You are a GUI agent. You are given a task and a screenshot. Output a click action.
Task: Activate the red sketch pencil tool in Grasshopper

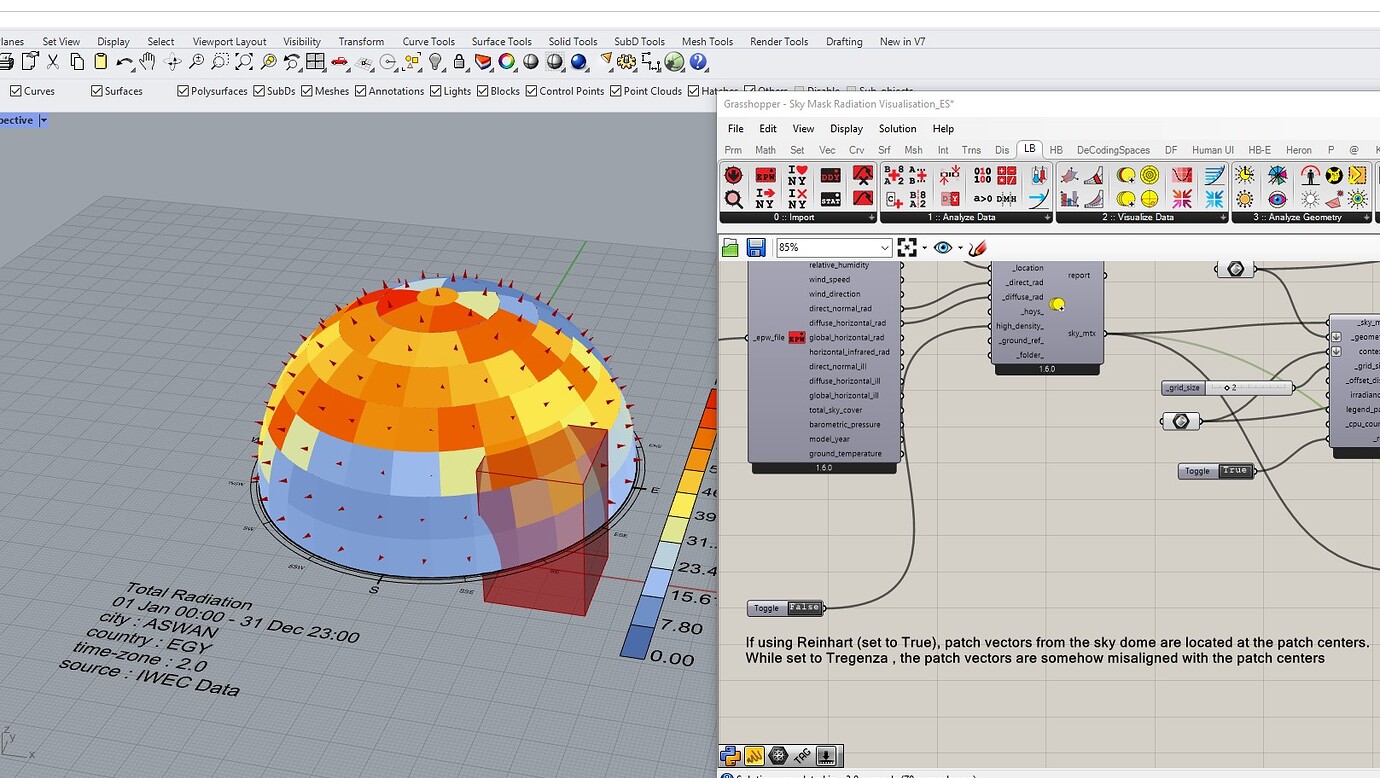point(977,248)
